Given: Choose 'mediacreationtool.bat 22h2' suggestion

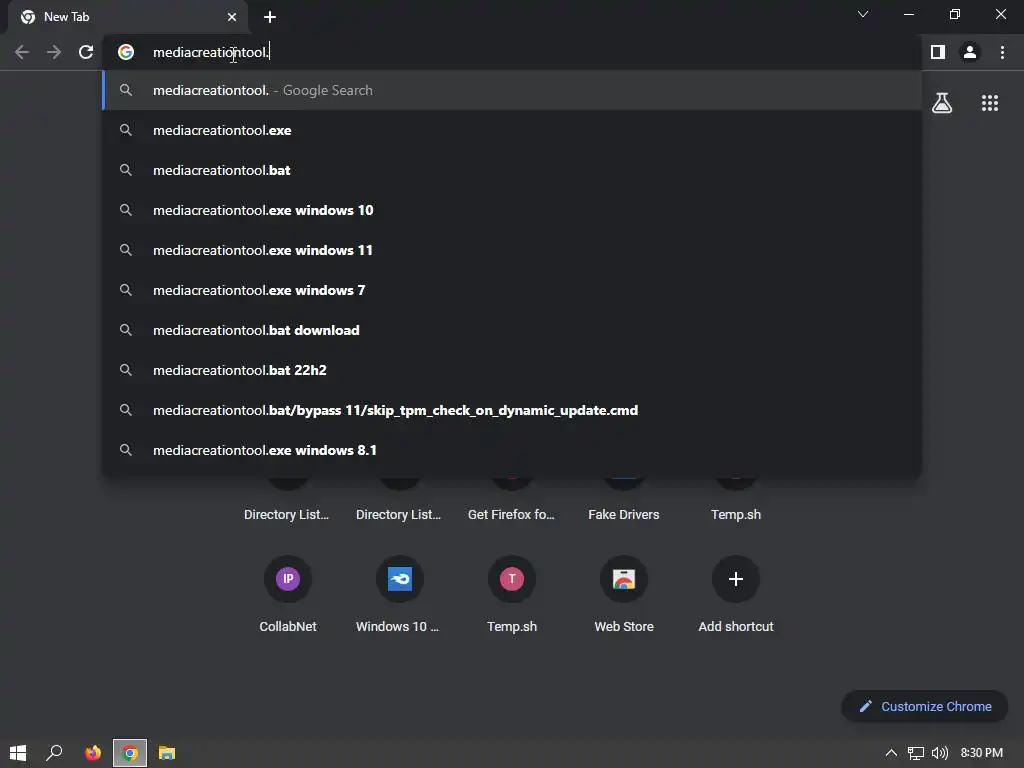Looking at the screenshot, I should tap(512, 370).
